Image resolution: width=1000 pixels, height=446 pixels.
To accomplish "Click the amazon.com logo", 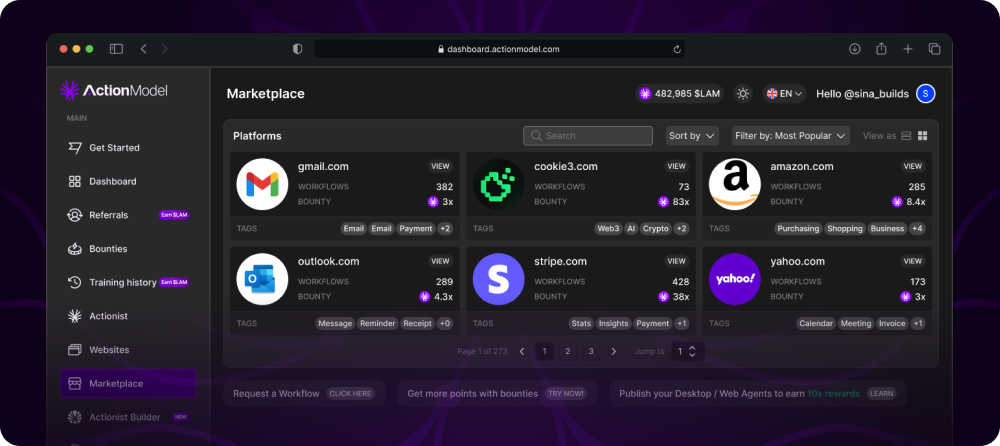I will coord(735,184).
